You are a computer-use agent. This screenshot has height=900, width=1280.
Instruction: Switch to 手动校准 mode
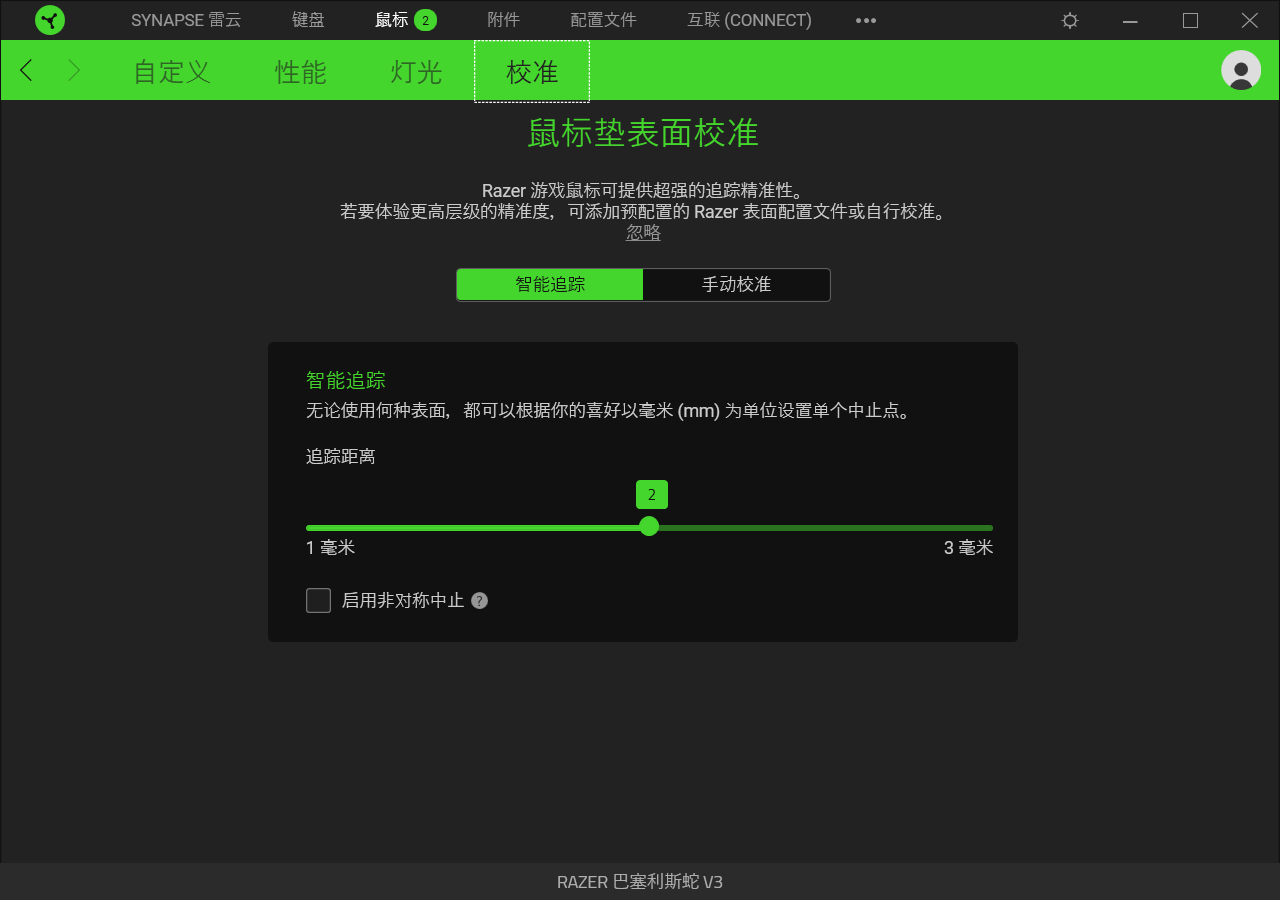pyautogui.click(x=736, y=285)
